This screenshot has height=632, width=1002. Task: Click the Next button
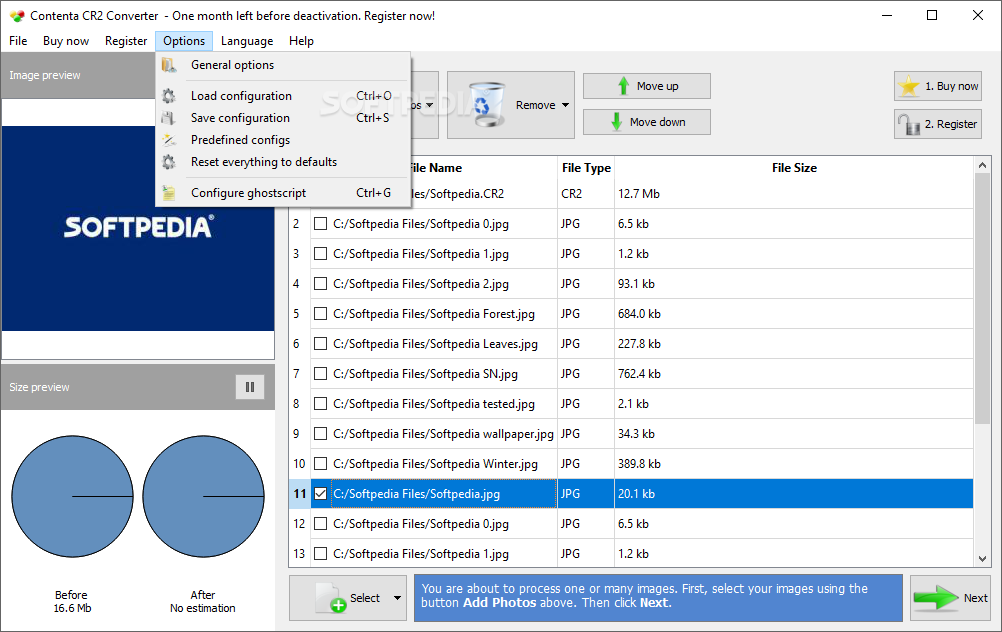click(950, 598)
